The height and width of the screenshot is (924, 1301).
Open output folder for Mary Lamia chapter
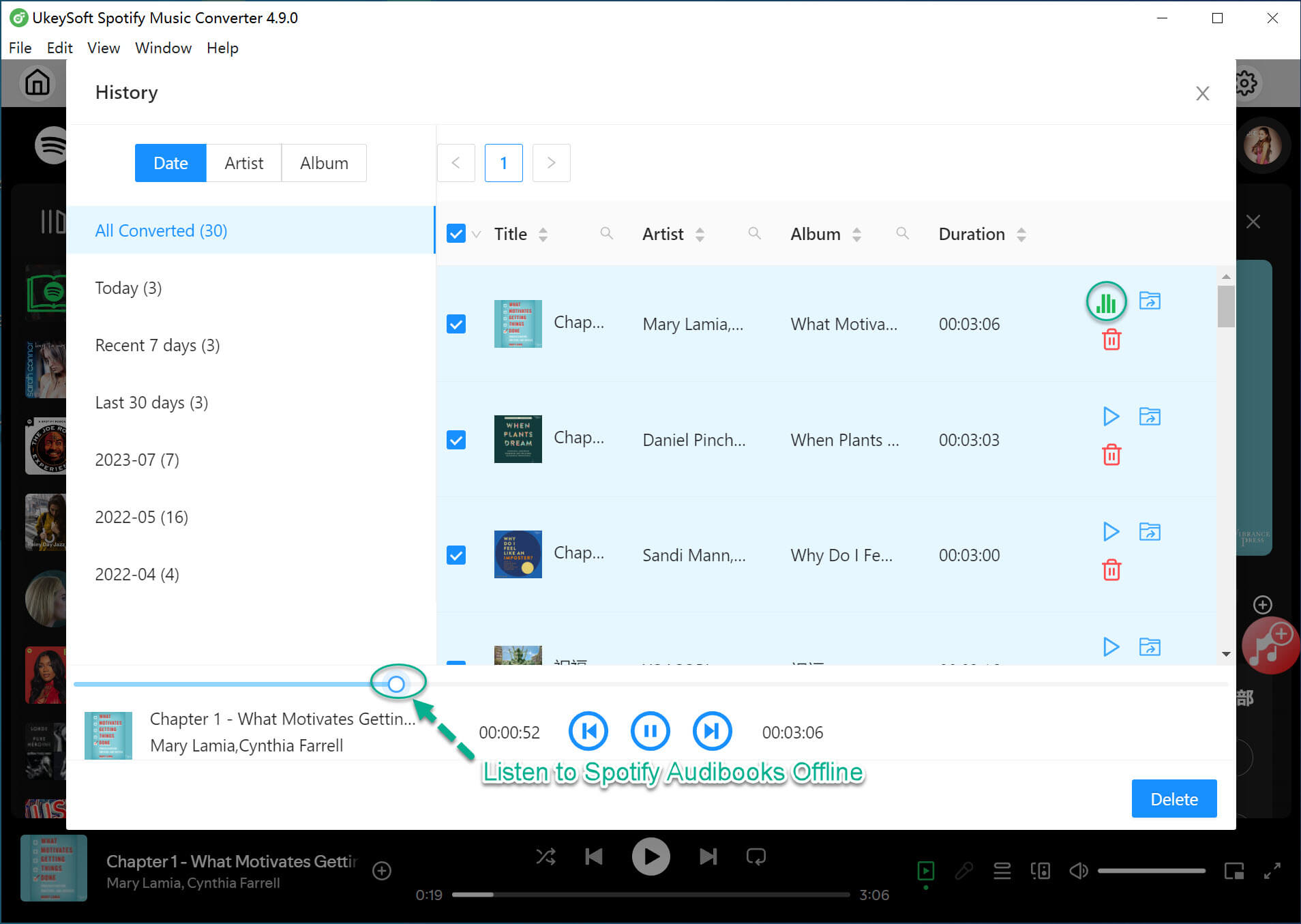[x=1150, y=300]
